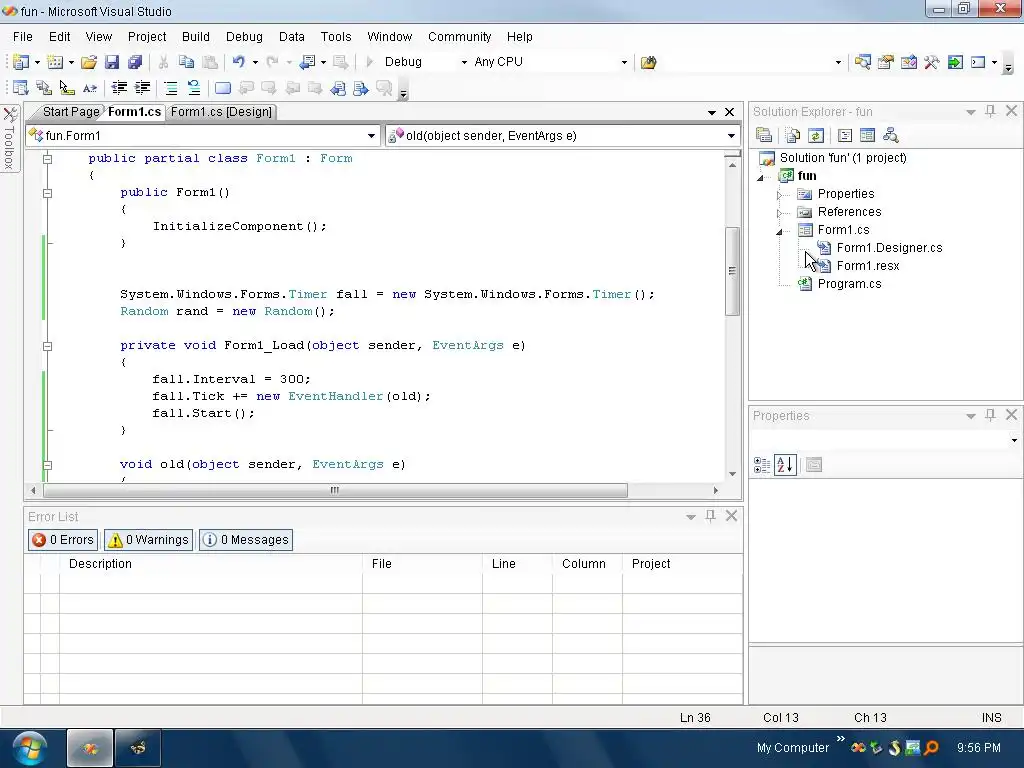Decrease the line indent

click(x=119, y=88)
